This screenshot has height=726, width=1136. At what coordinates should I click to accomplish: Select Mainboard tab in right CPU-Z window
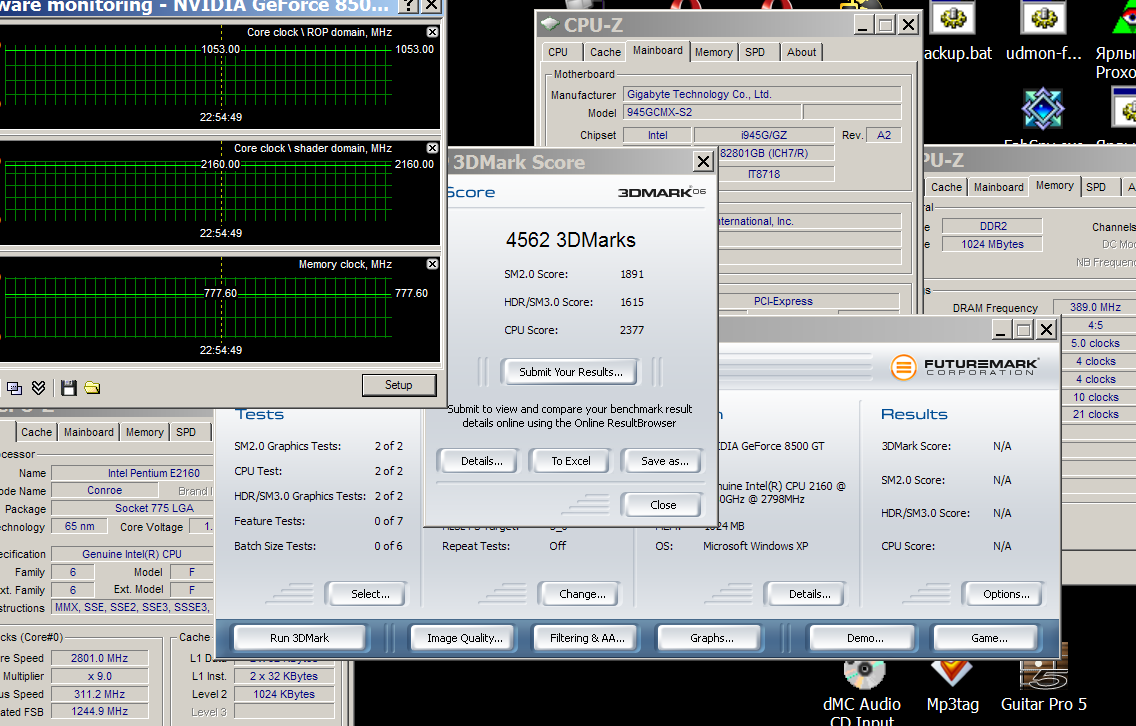tap(998, 187)
